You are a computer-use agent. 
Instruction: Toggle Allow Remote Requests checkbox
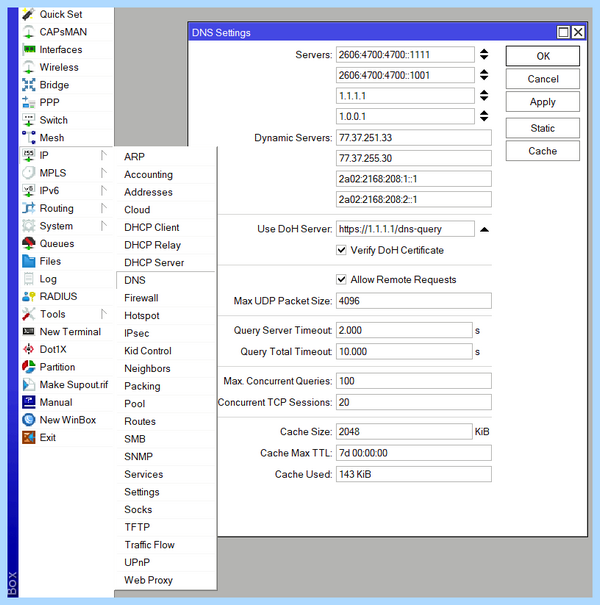(341, 279)
